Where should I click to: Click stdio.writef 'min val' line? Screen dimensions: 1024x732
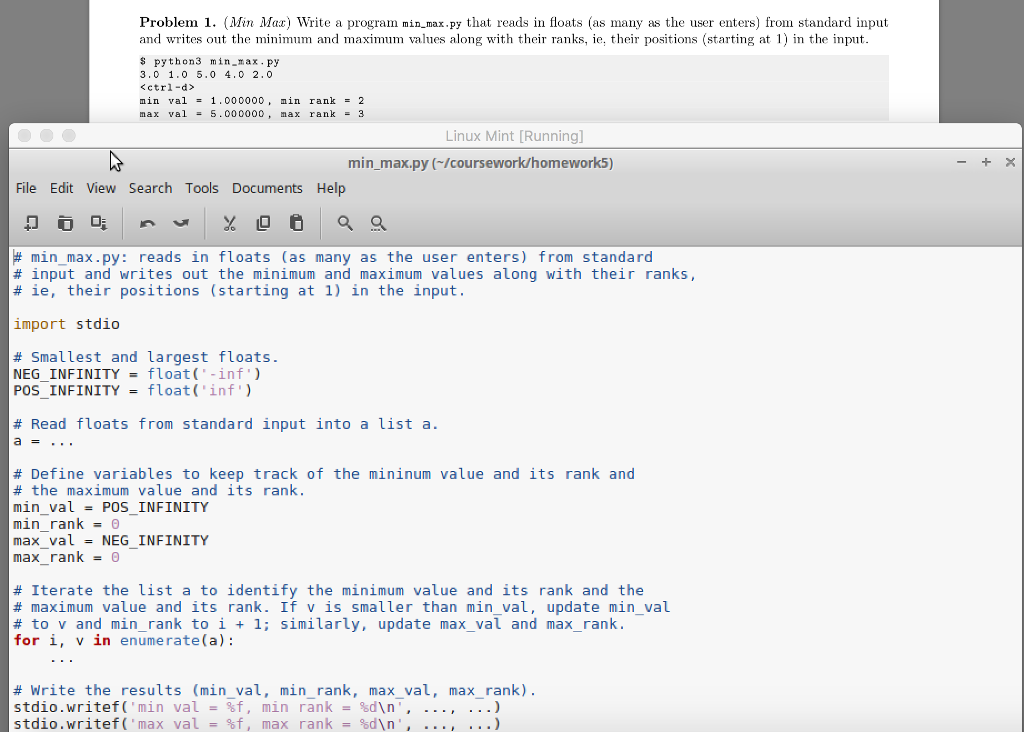click(x=257, y=707)
